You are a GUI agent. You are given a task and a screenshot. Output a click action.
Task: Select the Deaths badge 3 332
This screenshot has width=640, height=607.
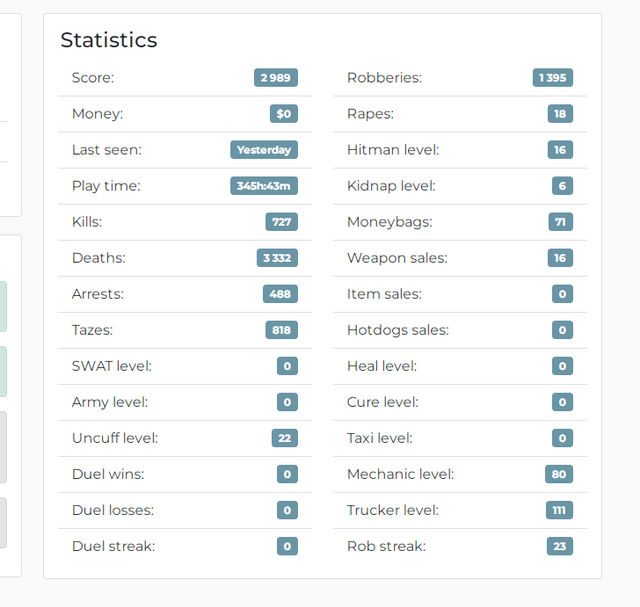[277, 258]
